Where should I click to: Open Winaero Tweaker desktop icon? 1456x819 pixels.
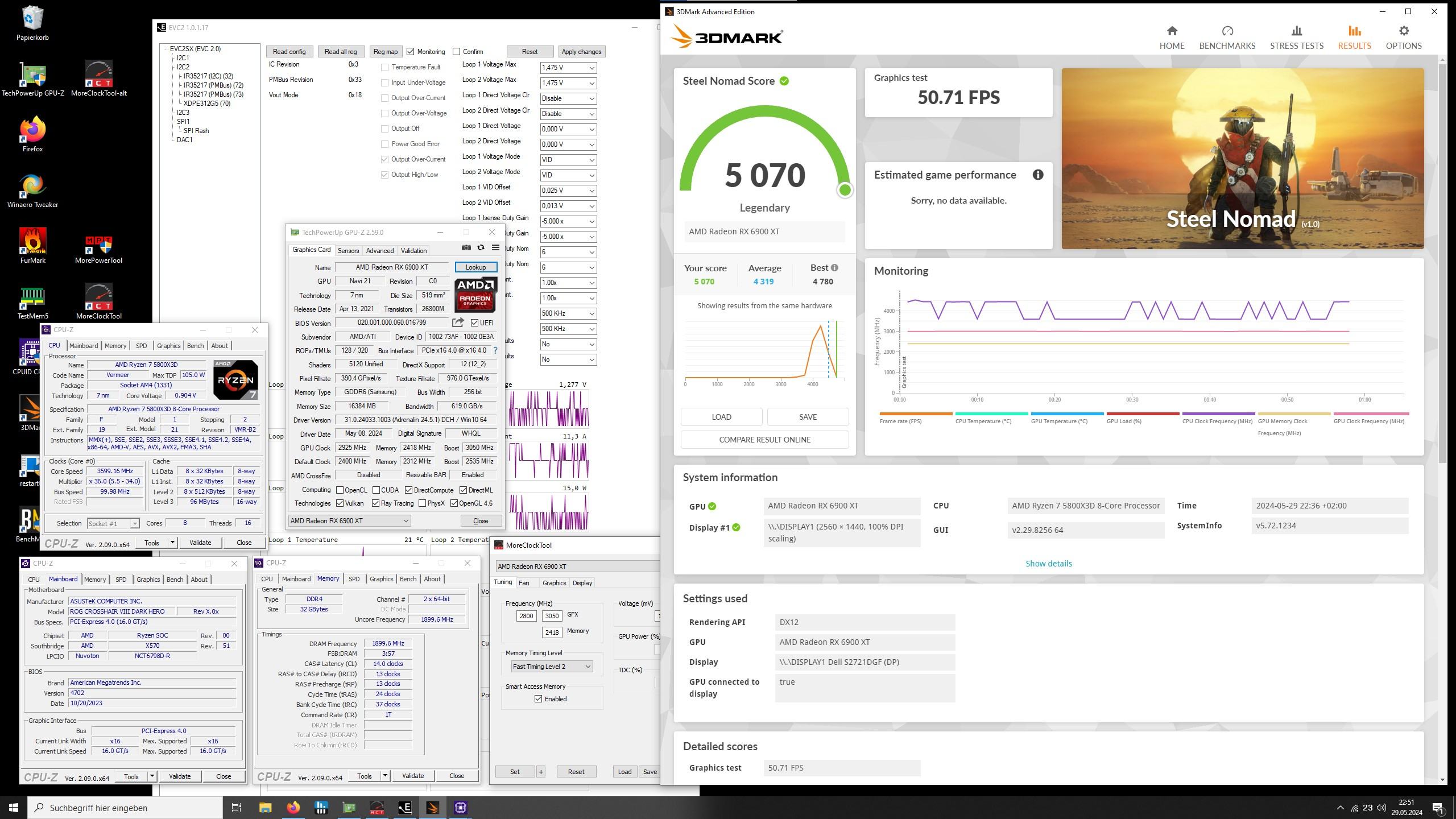(32, 190)
